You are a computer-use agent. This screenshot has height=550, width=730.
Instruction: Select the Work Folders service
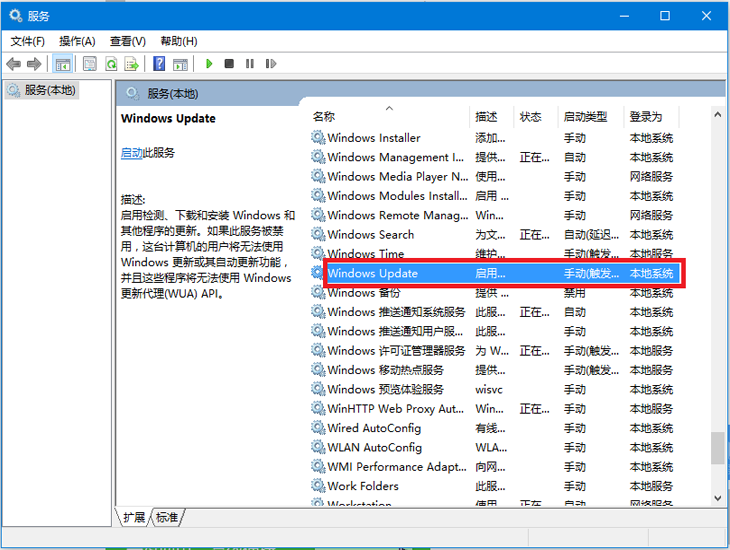pyautogui.click(x=495, y=486)
